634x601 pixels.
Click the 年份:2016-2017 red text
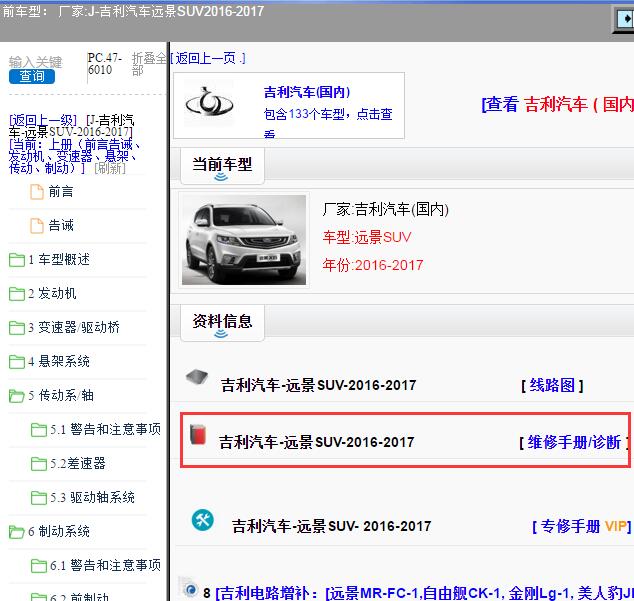click(x=373, y=265)
